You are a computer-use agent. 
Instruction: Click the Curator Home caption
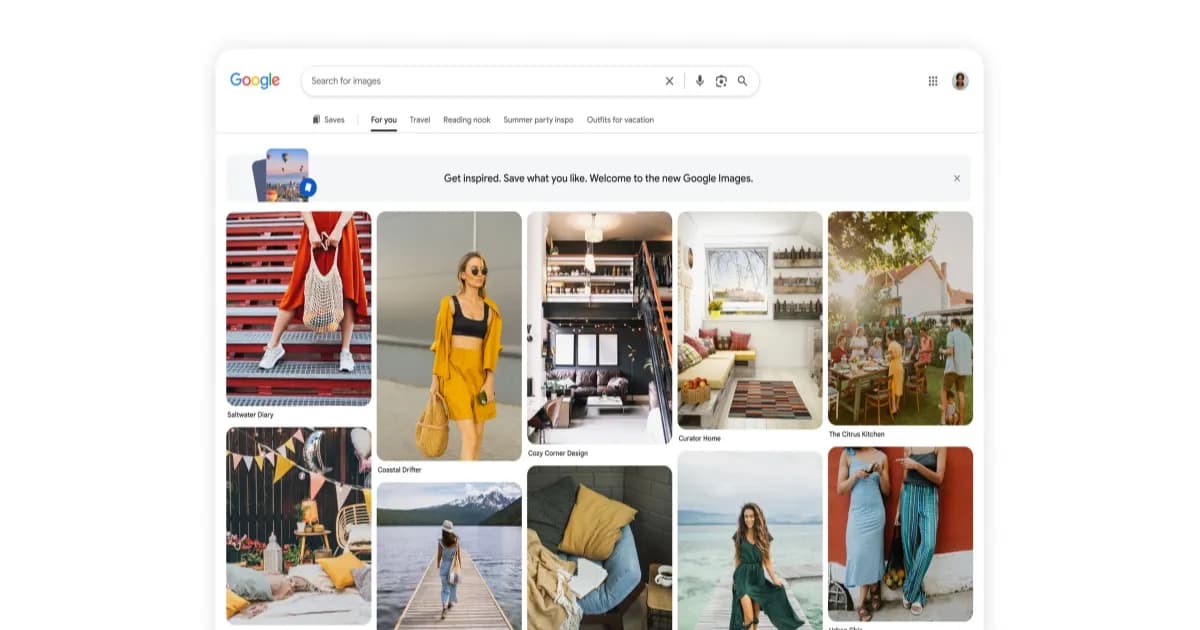point(699,439)
